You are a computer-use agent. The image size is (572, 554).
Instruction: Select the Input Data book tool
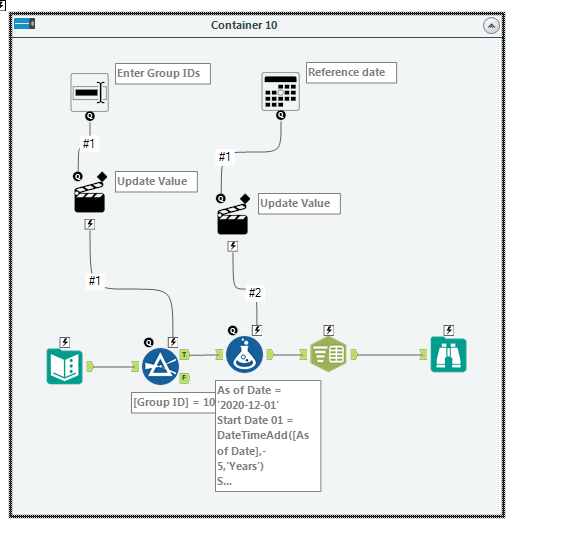click(x=65, y=367)
